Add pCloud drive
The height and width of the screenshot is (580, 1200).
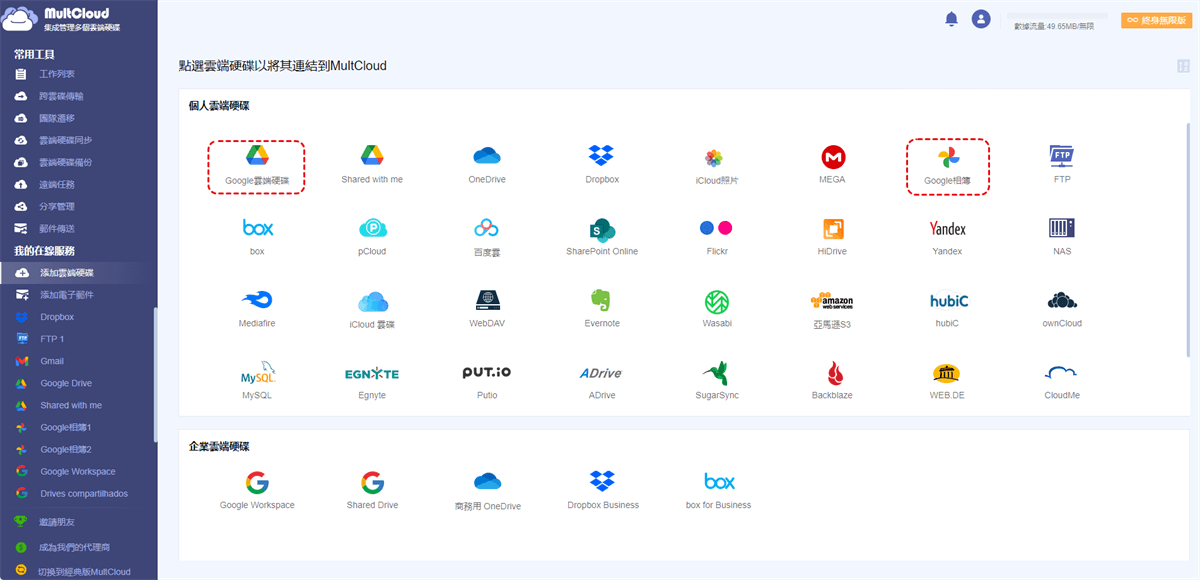click(372, 237)
